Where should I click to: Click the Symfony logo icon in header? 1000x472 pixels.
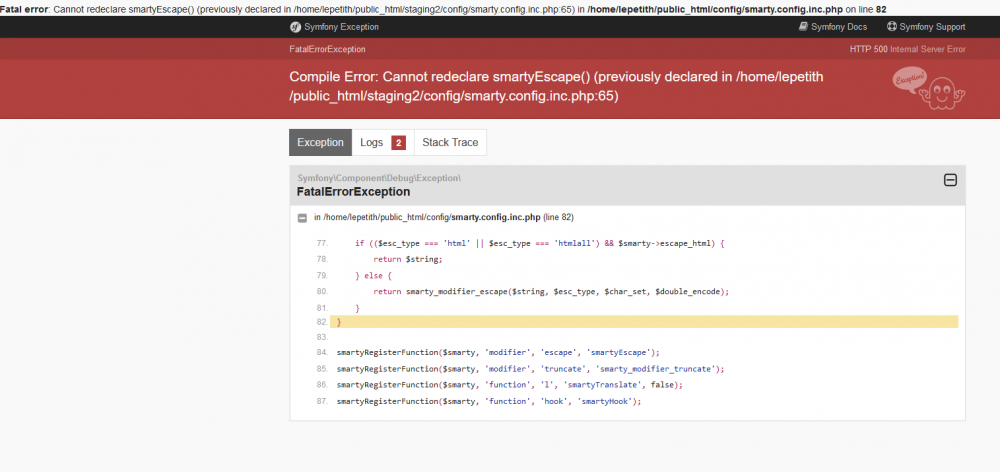point(296,27)
